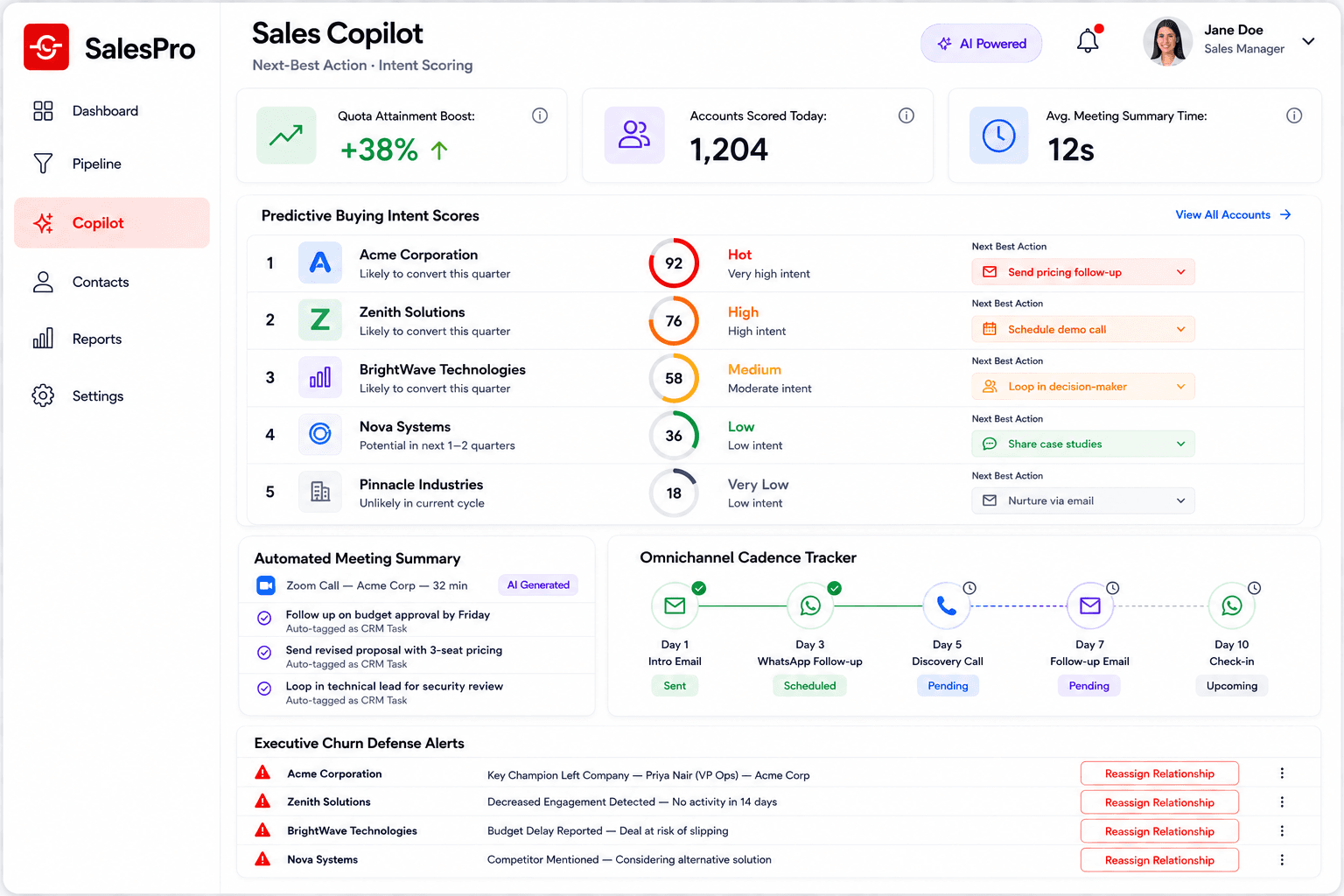This screenshot has height=896, width=1344.
Task: Click Jane Doe's profile photo
Action: (1167, 41)
